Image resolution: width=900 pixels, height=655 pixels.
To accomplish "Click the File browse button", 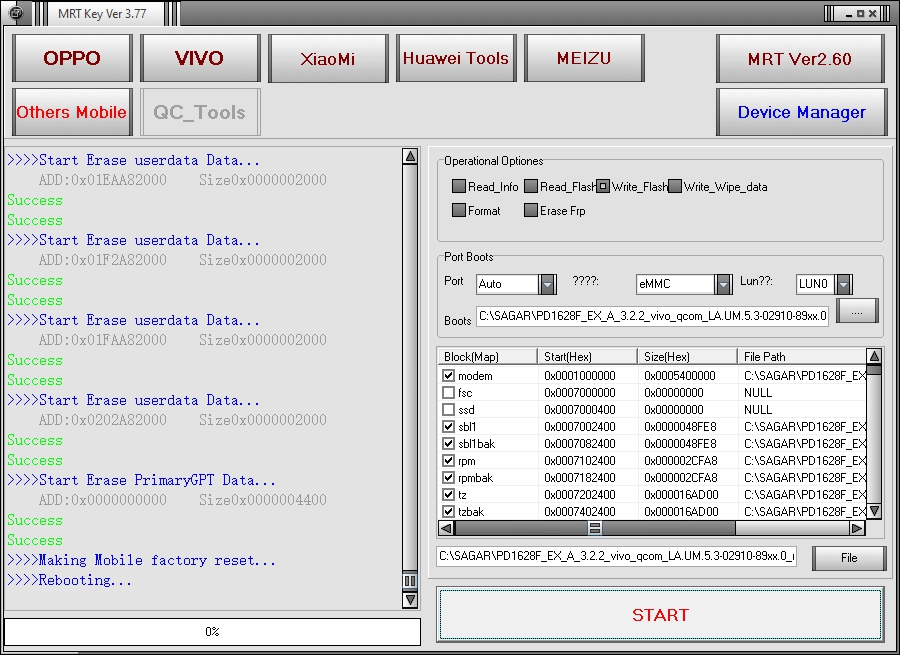I will pos(849,558).
